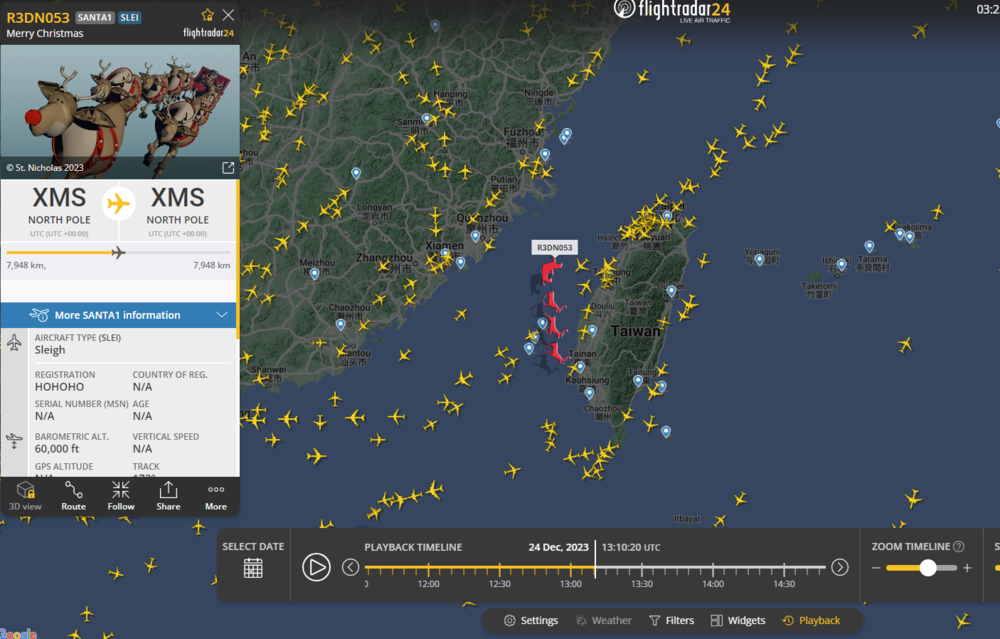Toggle Playback mode
This screenshot has height=639, width=1000.
(x=811, y=621)
